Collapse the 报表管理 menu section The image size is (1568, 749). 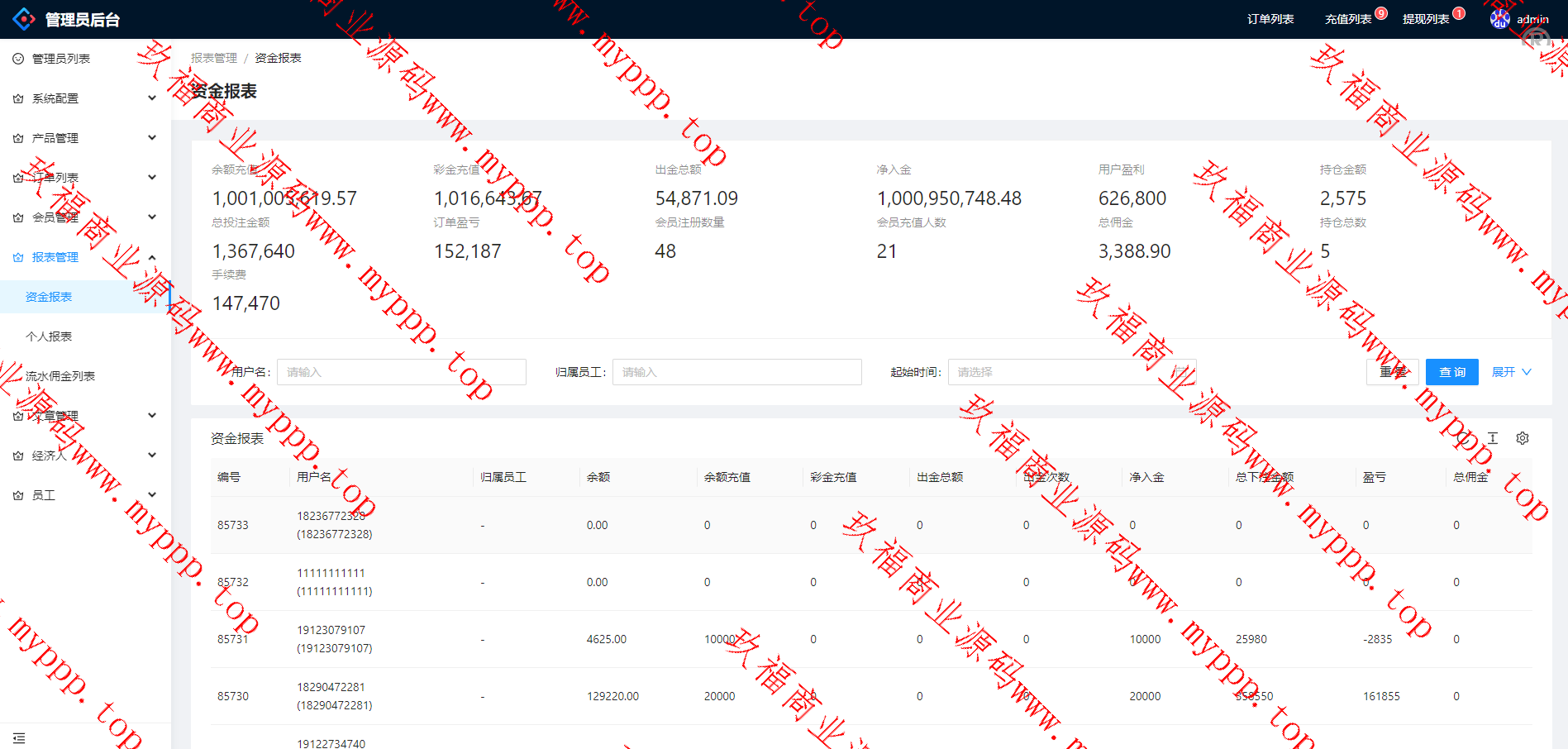tap(152, 257)
